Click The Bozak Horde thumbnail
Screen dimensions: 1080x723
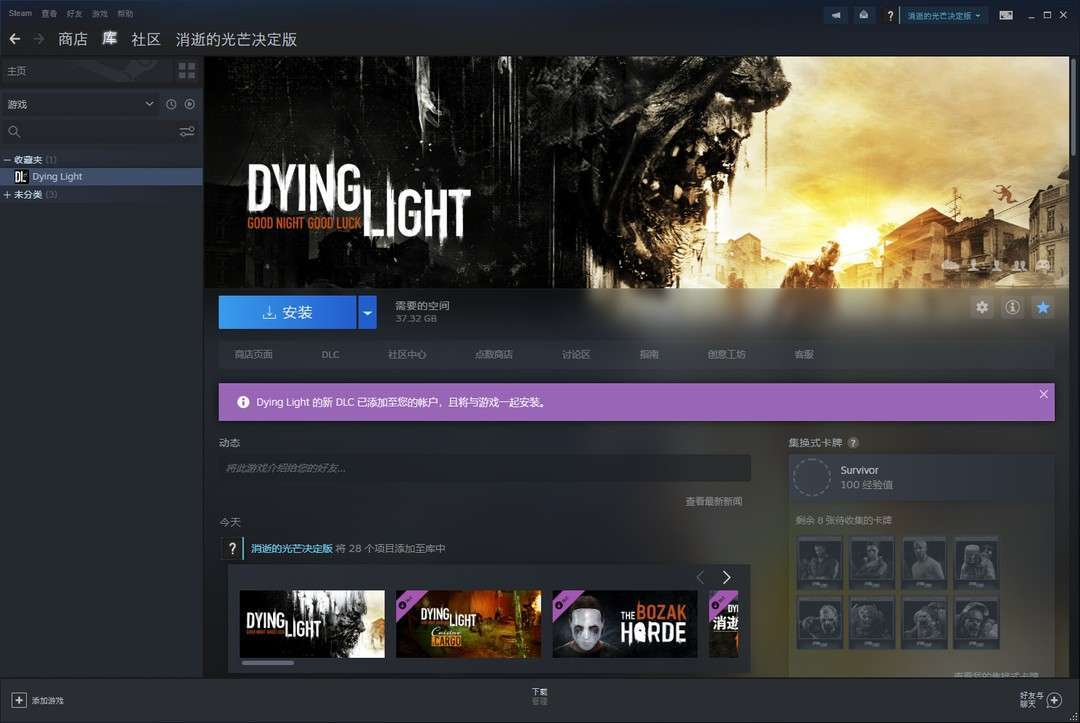pyautogui.click(x=624, y=624)
